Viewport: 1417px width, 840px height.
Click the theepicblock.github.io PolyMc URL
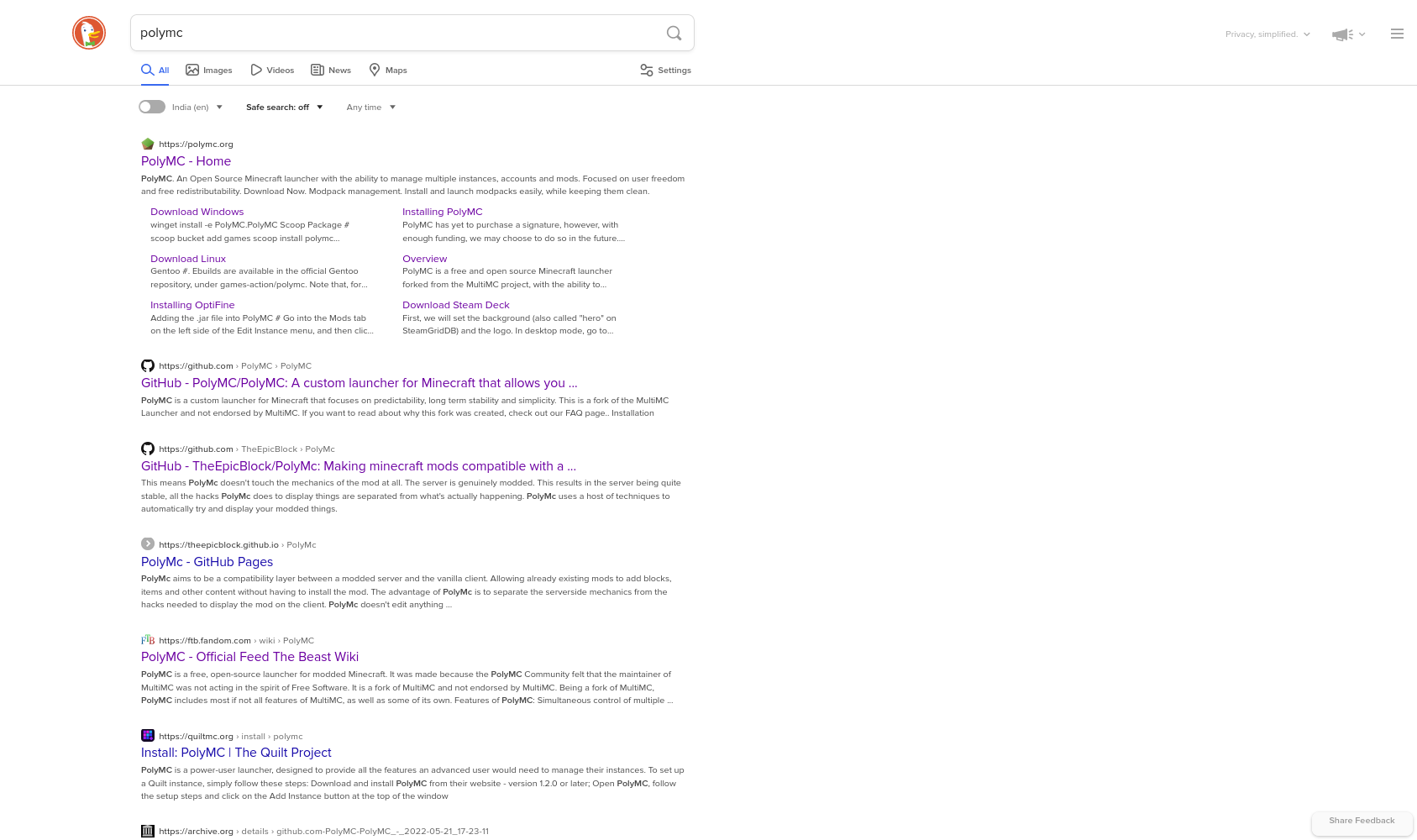237,545
